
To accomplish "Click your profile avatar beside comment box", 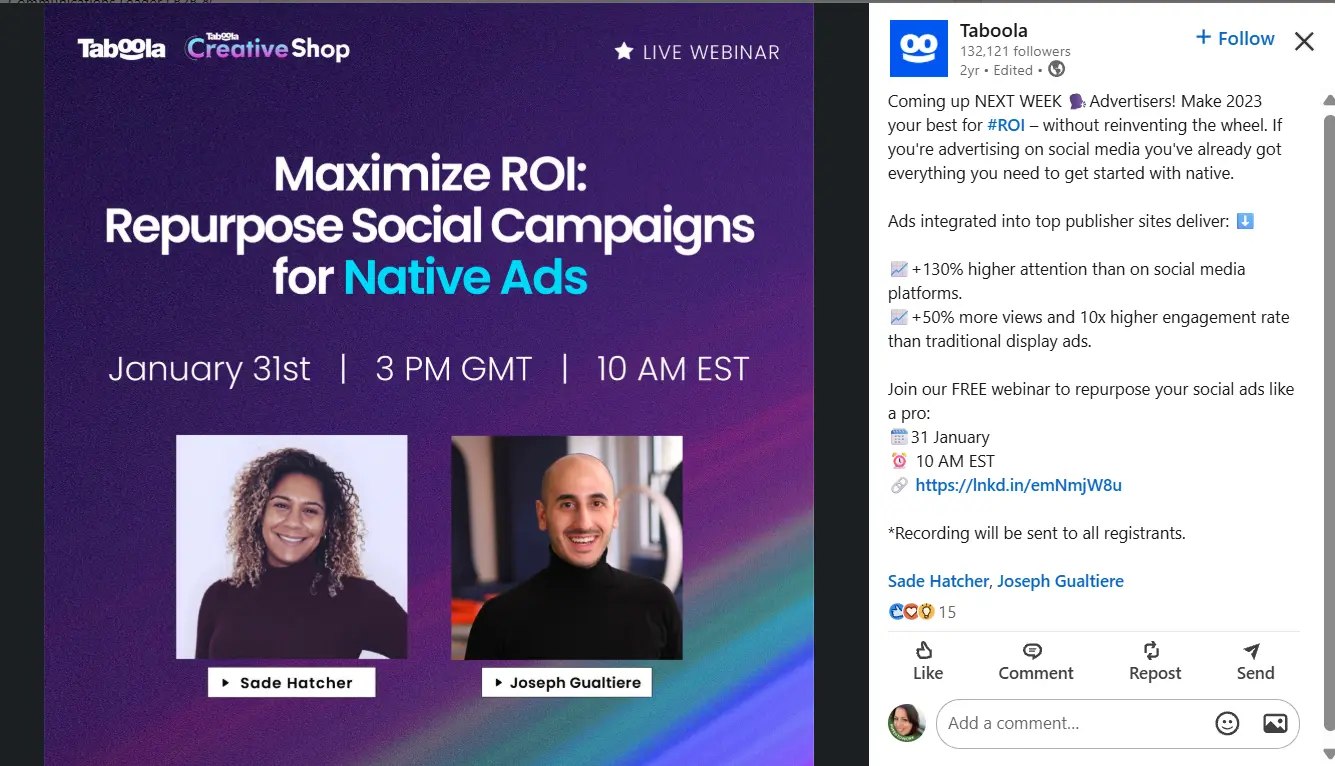I will (906, 722).
